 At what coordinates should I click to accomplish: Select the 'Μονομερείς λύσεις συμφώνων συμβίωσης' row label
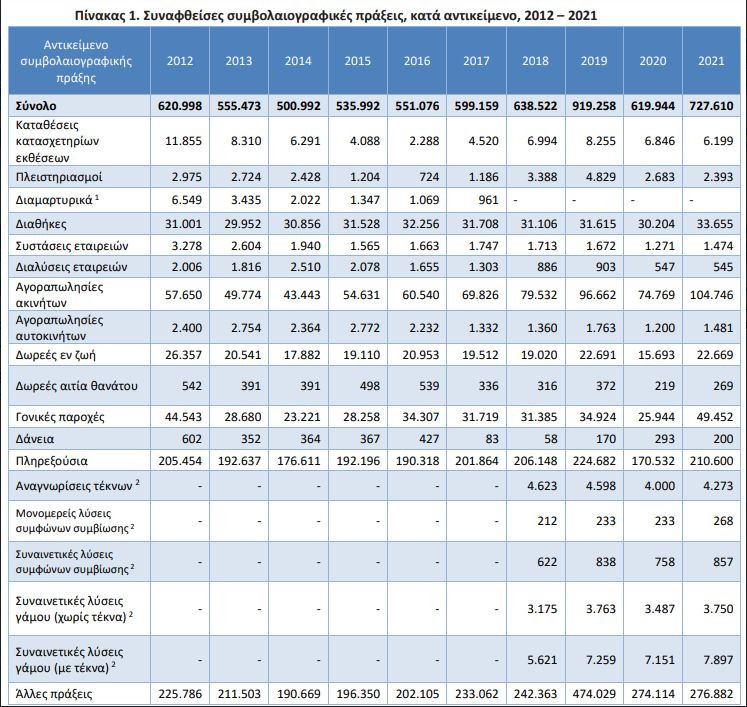click(x=75, y=521)
